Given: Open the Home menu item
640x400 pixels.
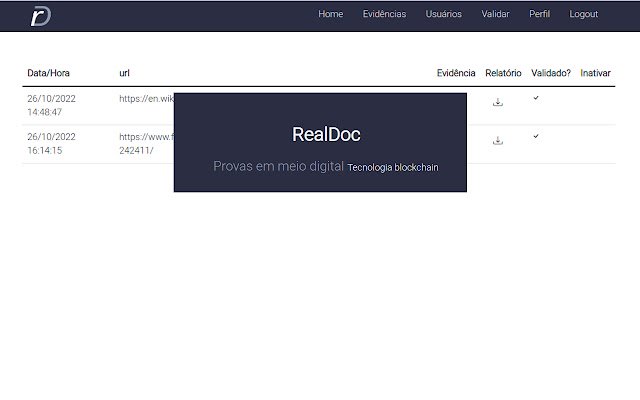Looking at the screenshot, I should (x=331, y=14).
